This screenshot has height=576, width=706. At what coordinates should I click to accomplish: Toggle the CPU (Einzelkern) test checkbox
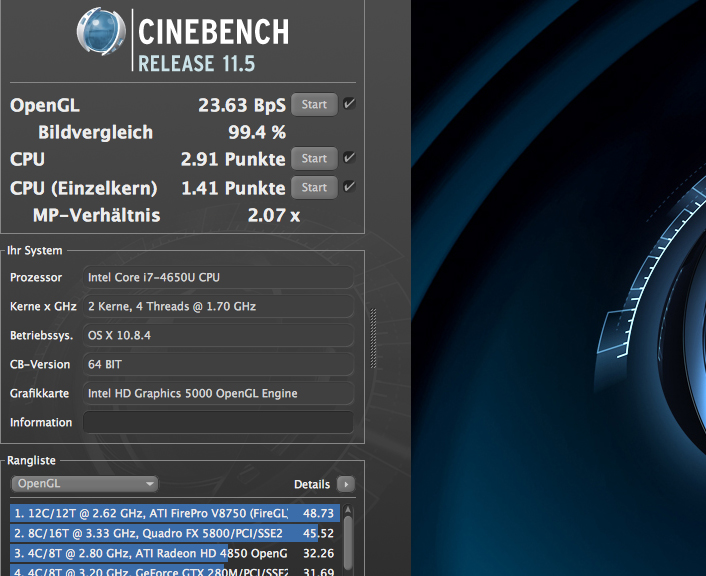pos(349,187)
